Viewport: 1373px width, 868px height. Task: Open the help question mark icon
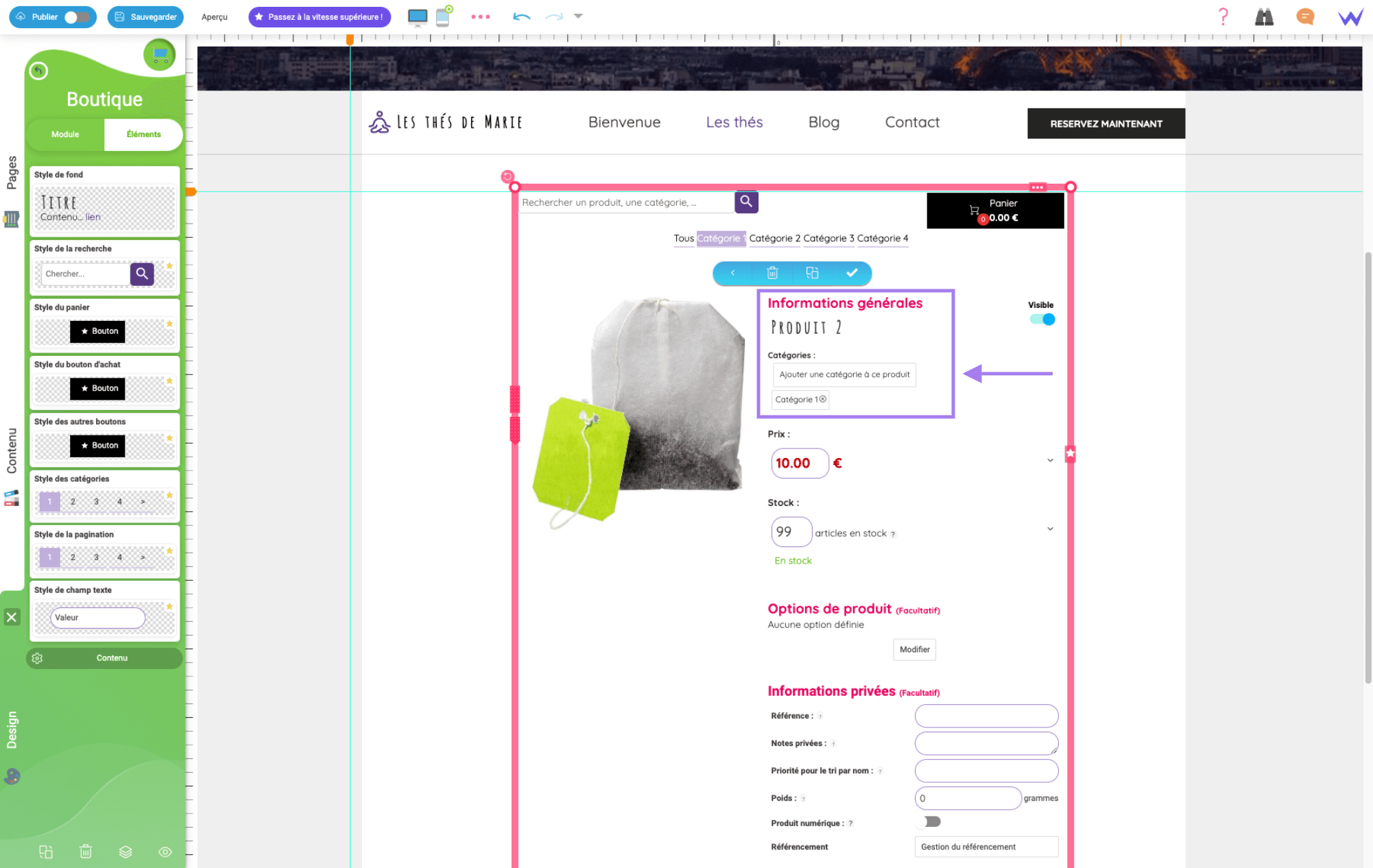(1223, 16)
